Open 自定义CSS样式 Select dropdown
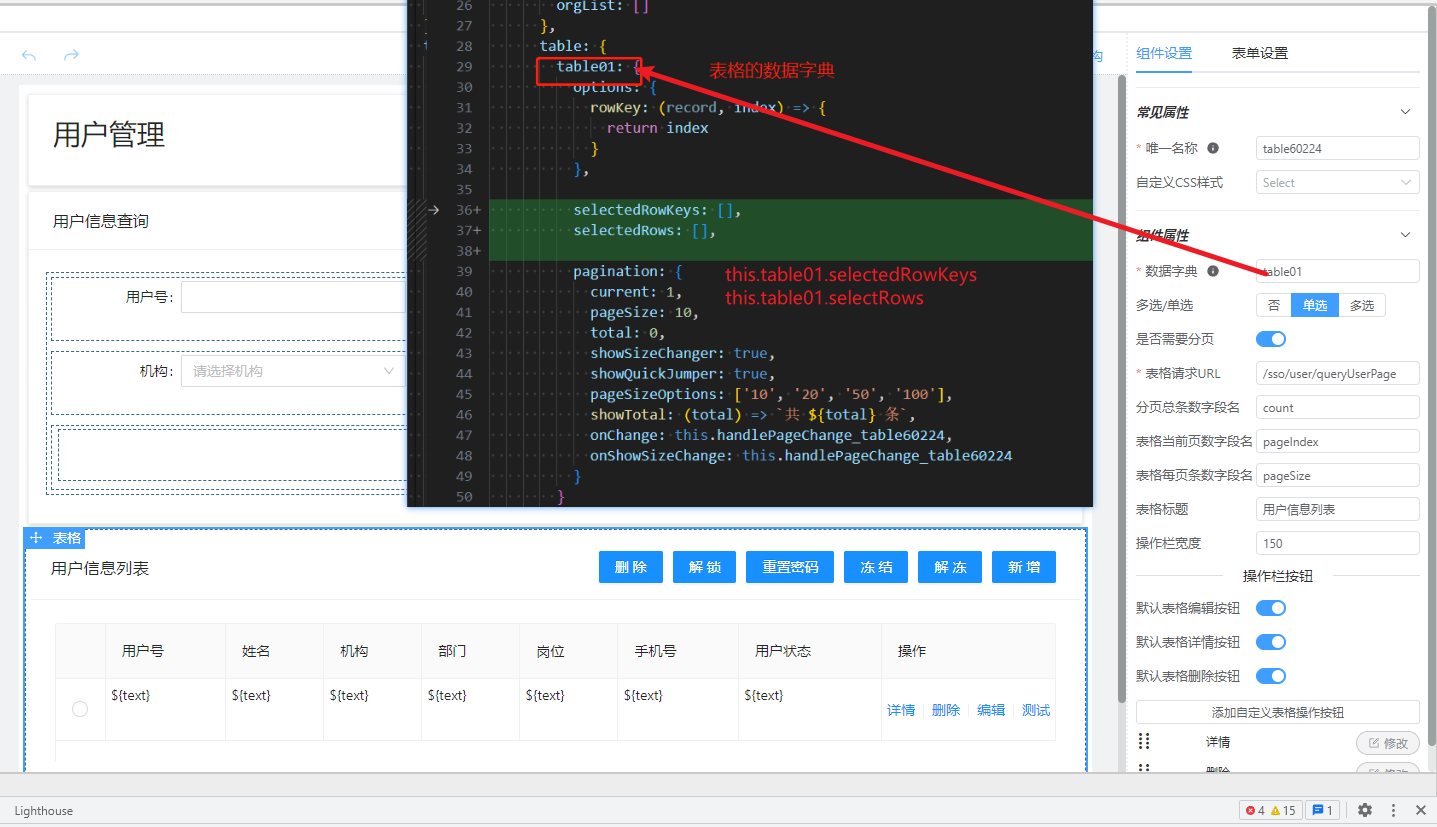The height and width of the screenshot is (827, 1437). [x=1338, y=182]
